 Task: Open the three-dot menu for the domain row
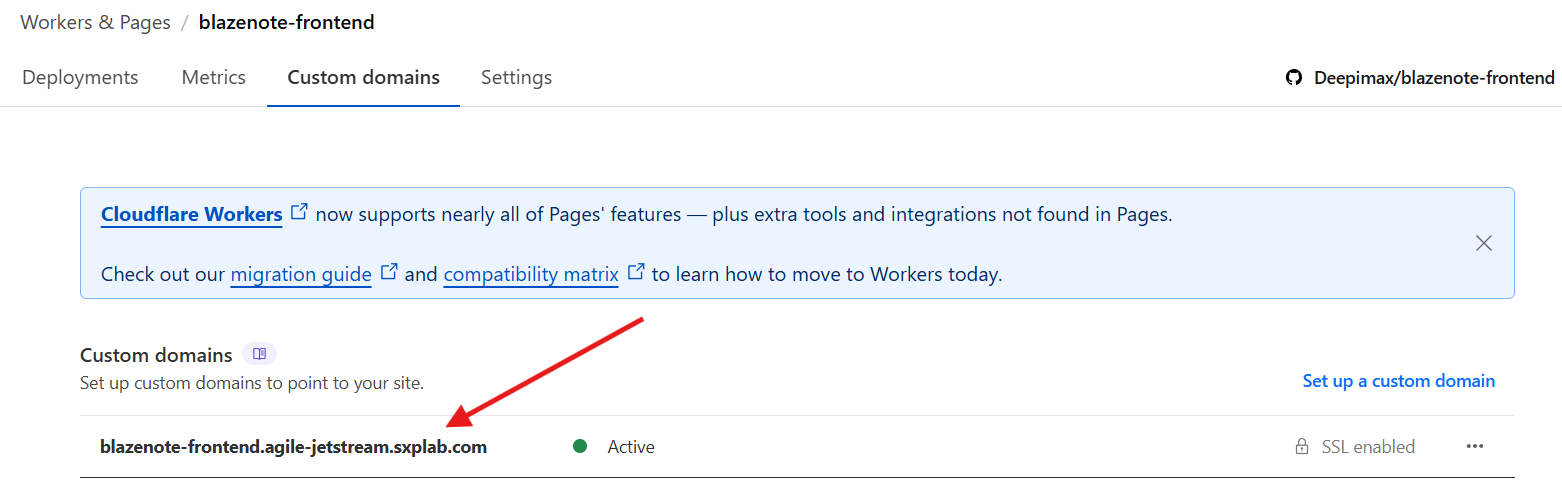click(x=1475, y=447)
